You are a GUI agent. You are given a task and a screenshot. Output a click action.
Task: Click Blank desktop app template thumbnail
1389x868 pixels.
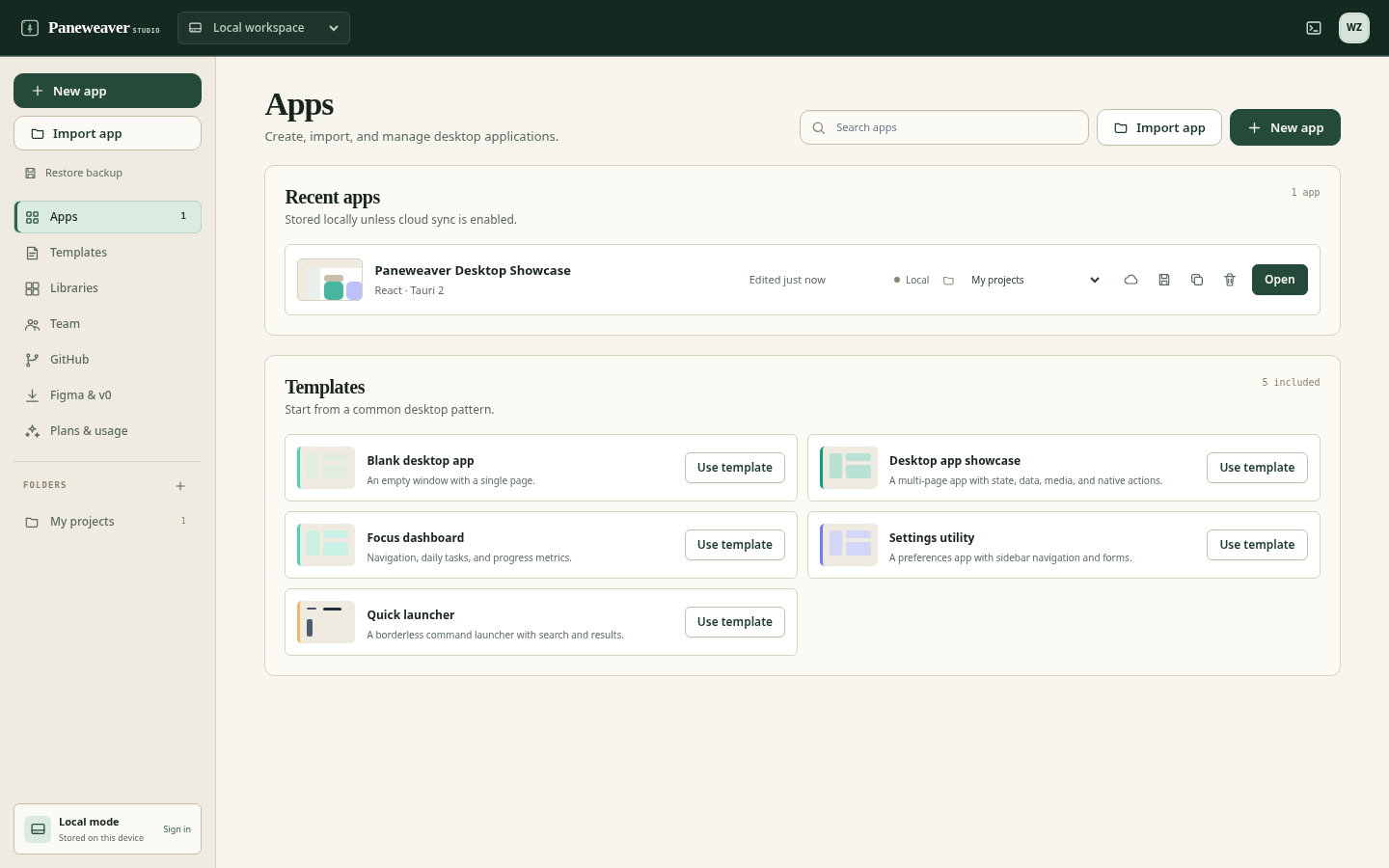pyautogui.click(x=326, y=468)
